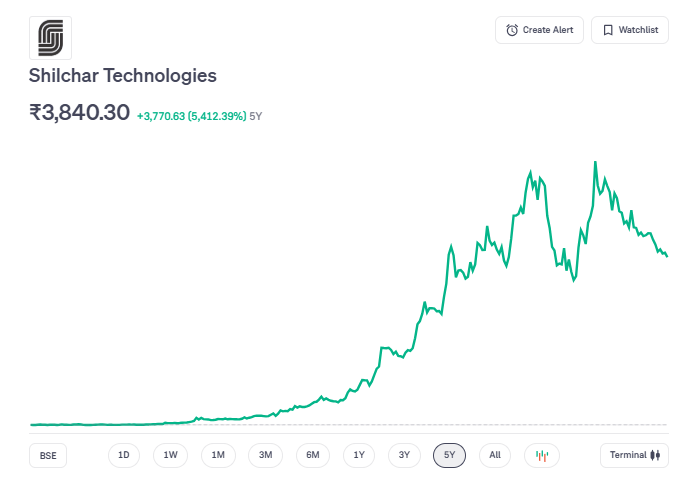Select the 3M time range

[x=265, y=455]
